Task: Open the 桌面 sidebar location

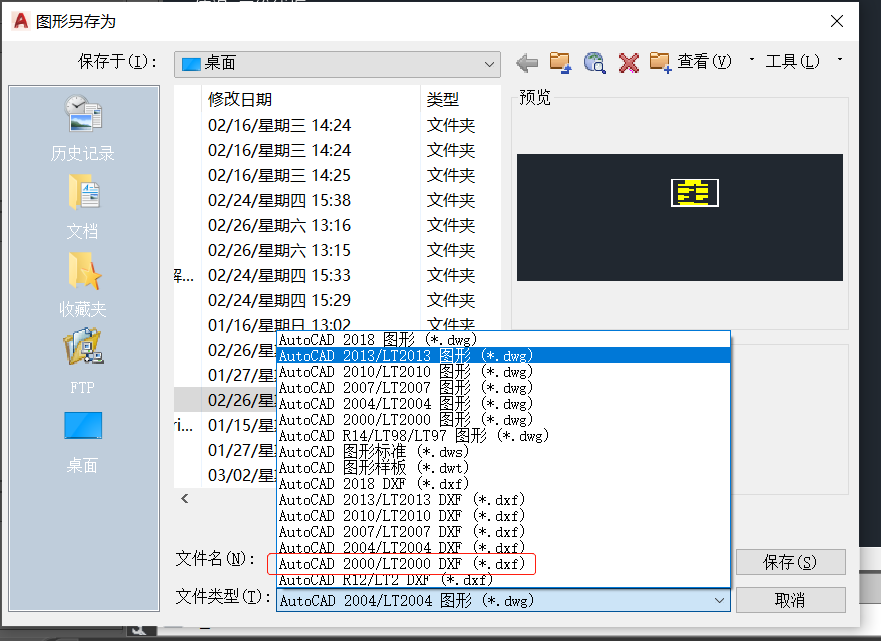Action: [x=83, y=443]
